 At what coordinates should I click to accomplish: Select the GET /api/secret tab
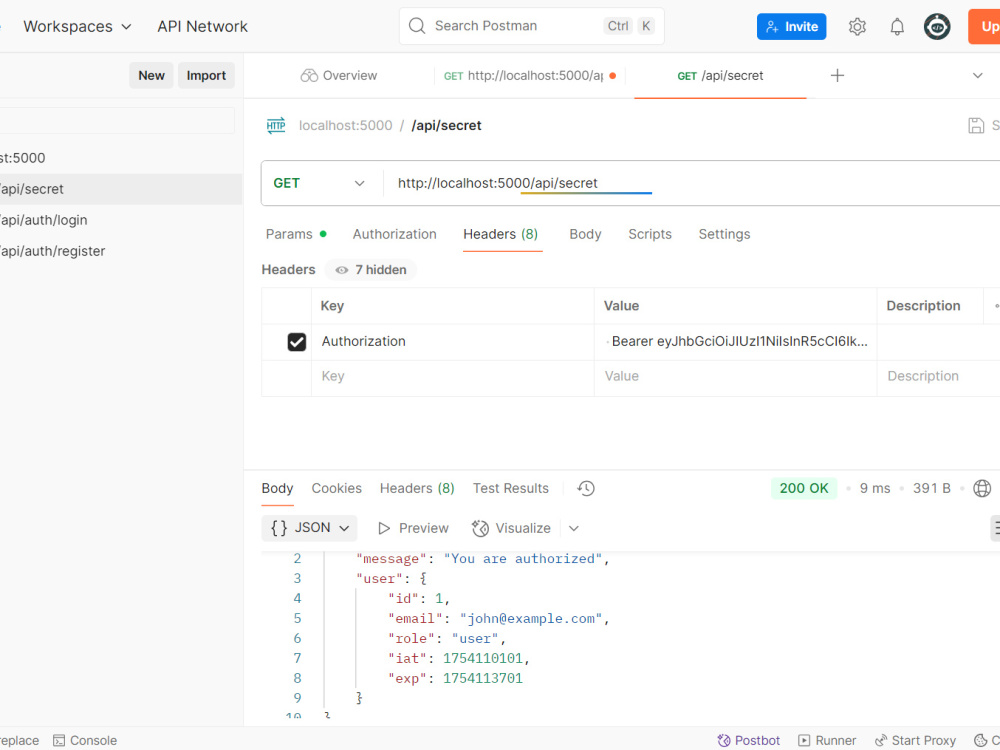click(x=720, y=75)
